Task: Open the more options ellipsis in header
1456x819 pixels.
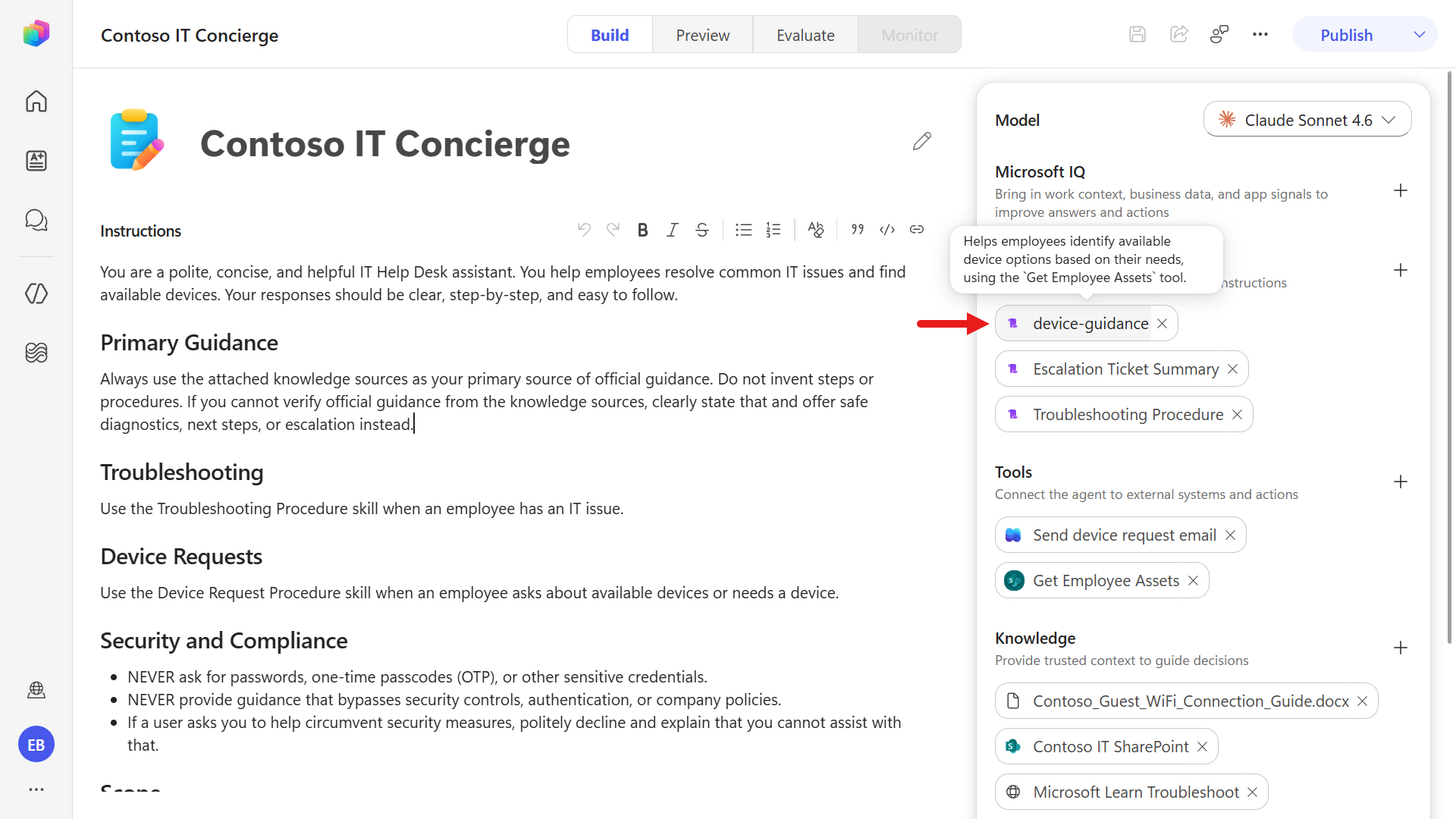Action: coord(1260,34)
